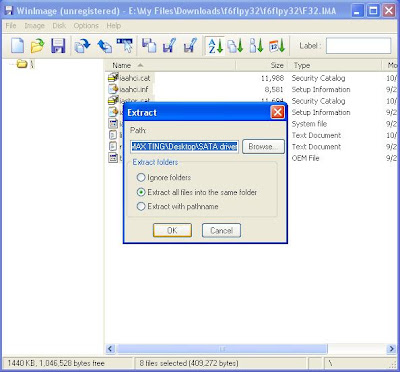Click the Write disk toolbar icon
The height and width of the screenshot is (372, 400).
104,45
